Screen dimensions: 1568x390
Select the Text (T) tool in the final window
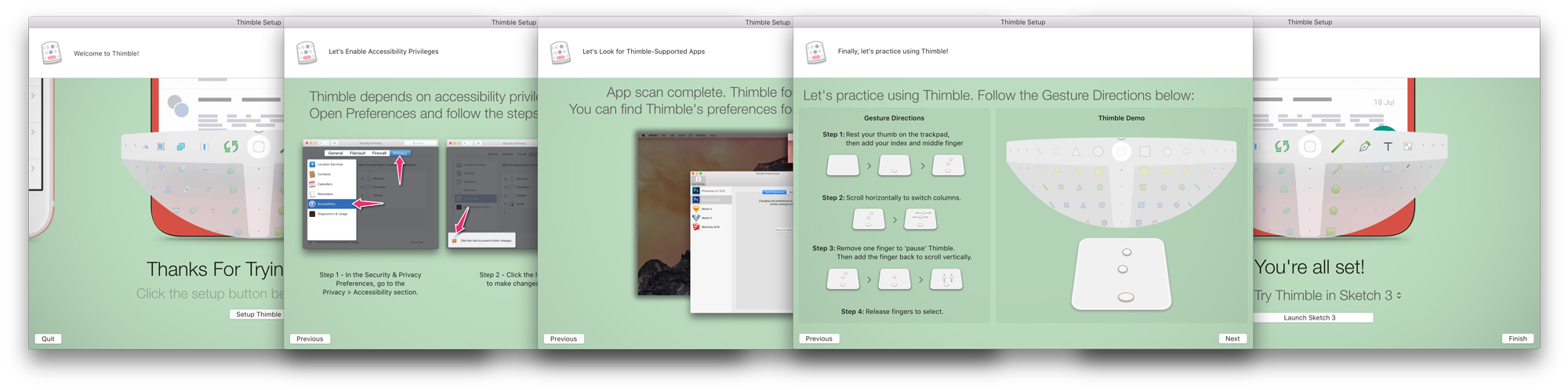(1388, 146)
